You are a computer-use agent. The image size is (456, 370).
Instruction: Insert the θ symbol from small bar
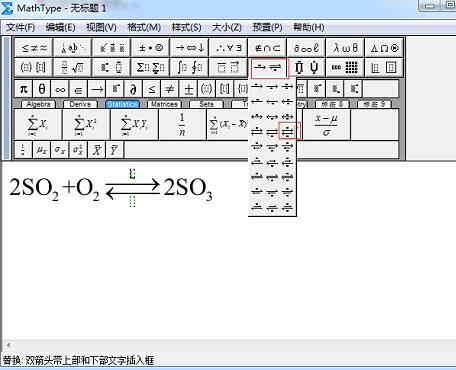pyautogui.click(x=42, y=89)
